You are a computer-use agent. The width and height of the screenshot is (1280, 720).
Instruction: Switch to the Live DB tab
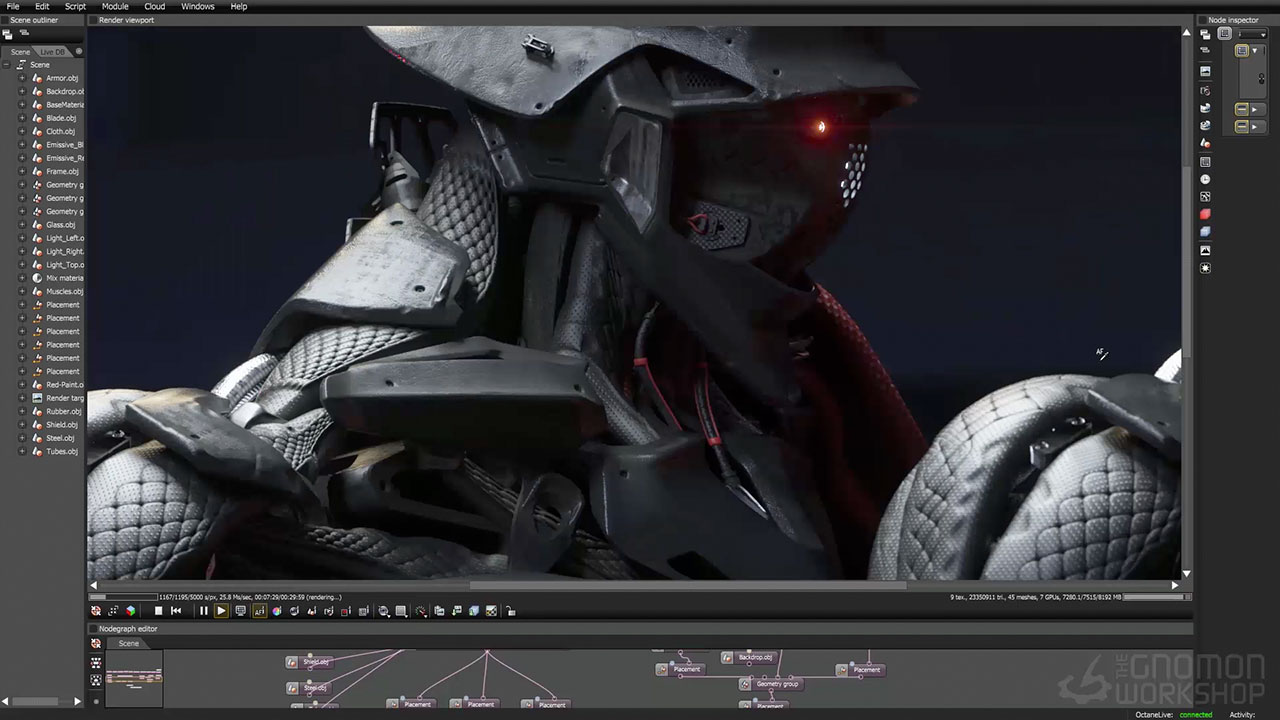tap(52, 52)
